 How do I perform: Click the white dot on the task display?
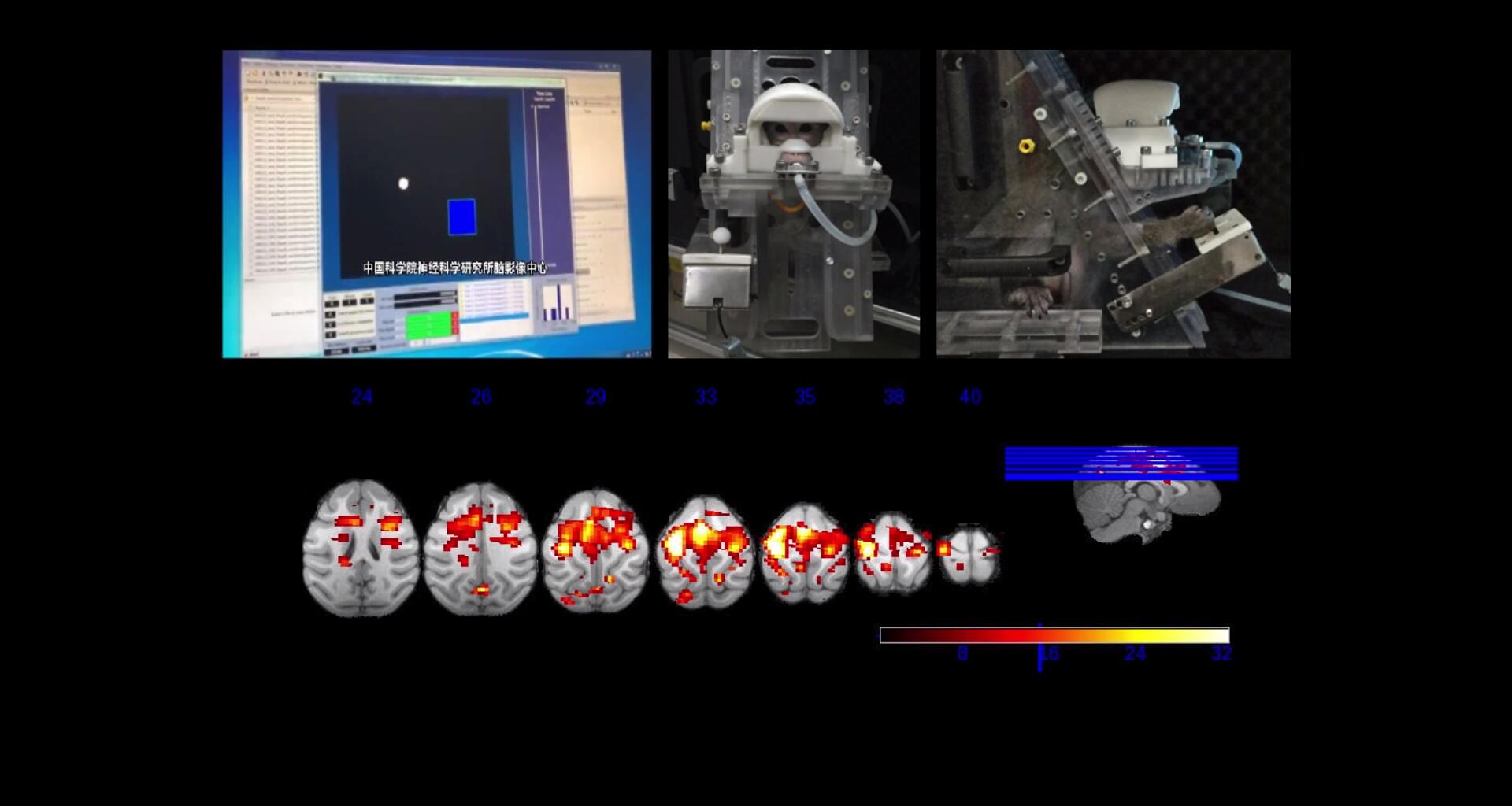point(403,183)
